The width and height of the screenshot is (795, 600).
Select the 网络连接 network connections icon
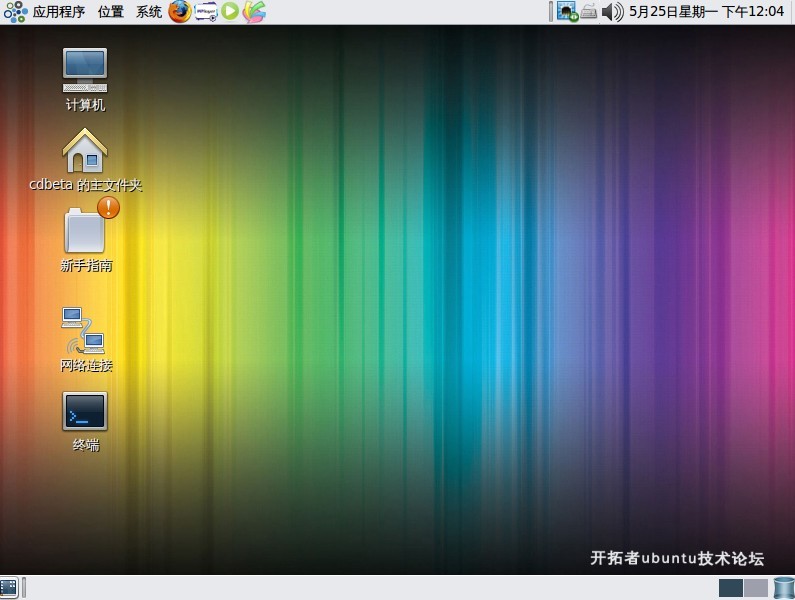point(86,340)
